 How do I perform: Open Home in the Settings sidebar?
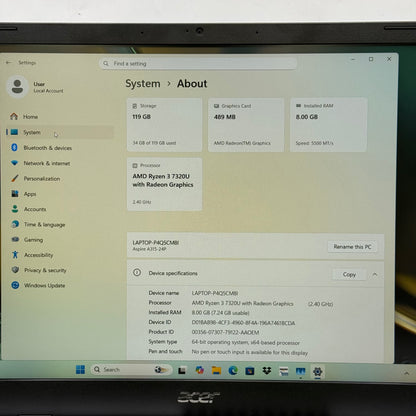59,117
